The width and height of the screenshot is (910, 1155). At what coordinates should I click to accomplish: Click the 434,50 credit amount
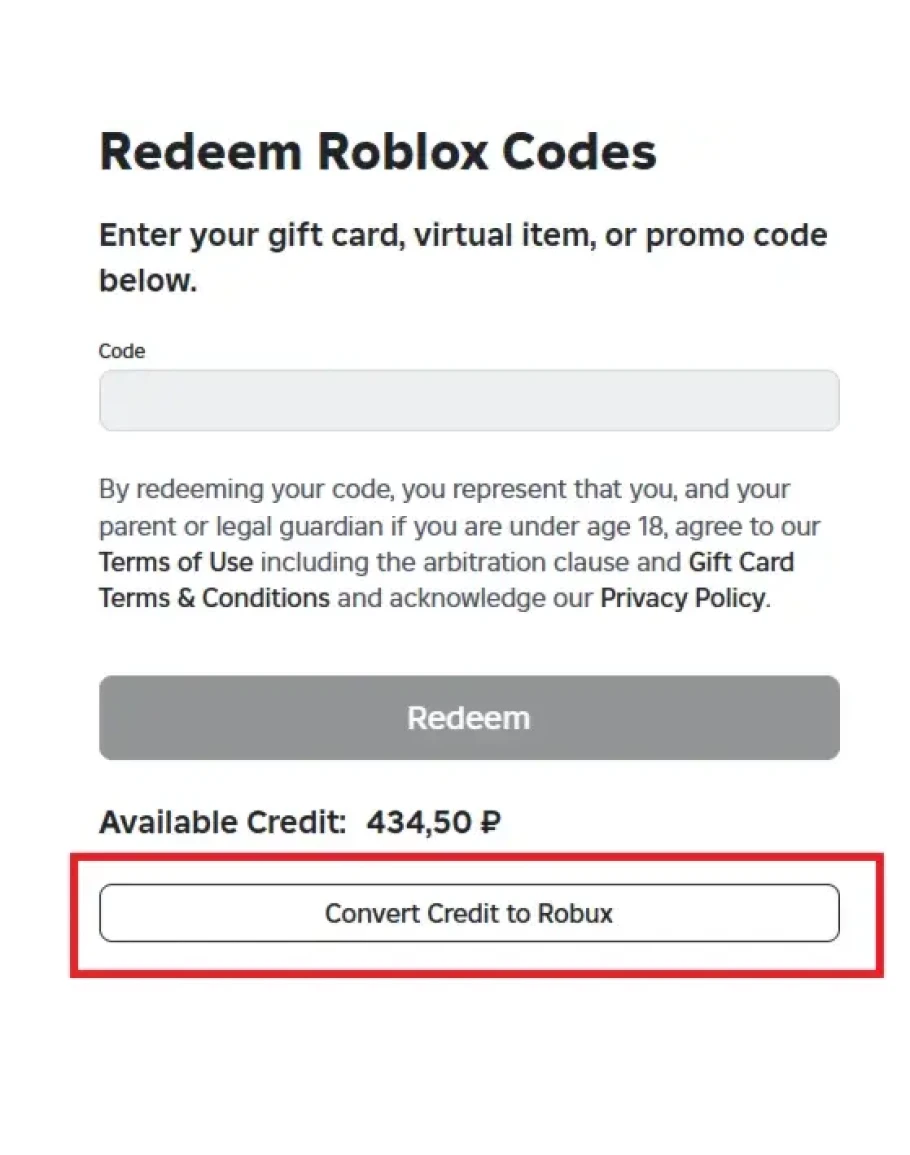(418, 823)
